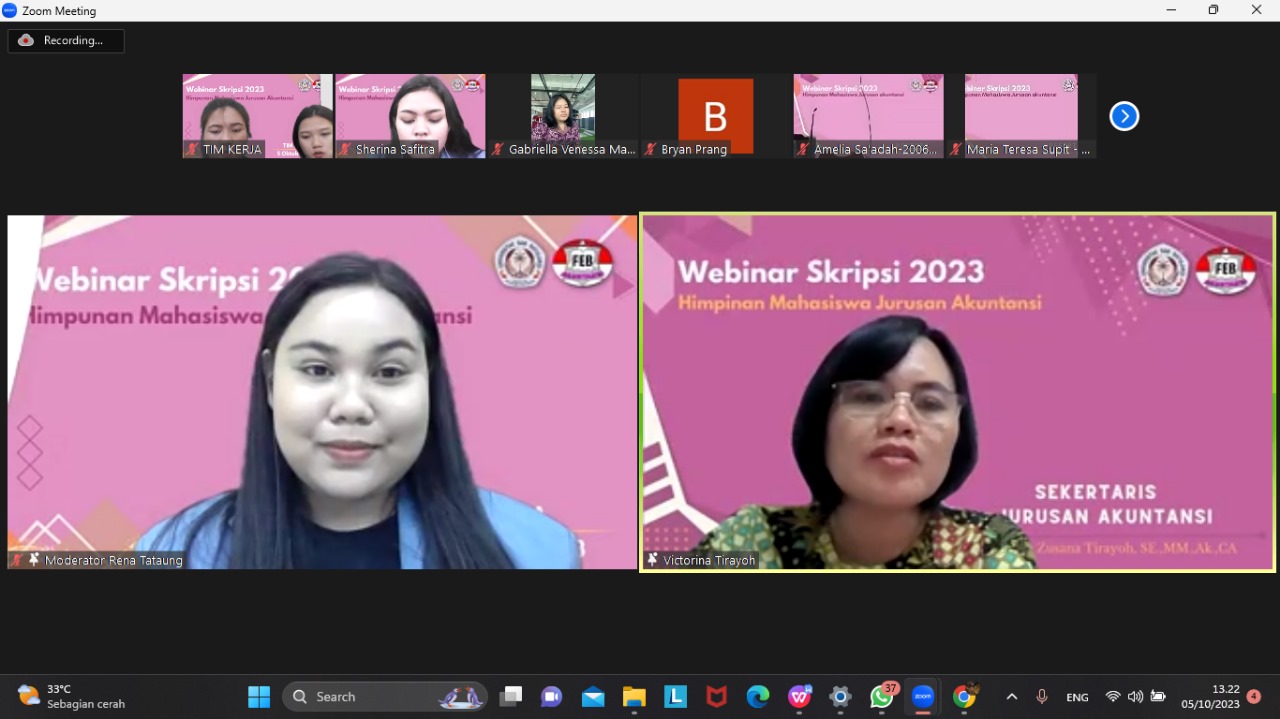Viewport: 1280px width, 719px height.
Task: Open the clock and date flyout
Action: pos(1210,697)
